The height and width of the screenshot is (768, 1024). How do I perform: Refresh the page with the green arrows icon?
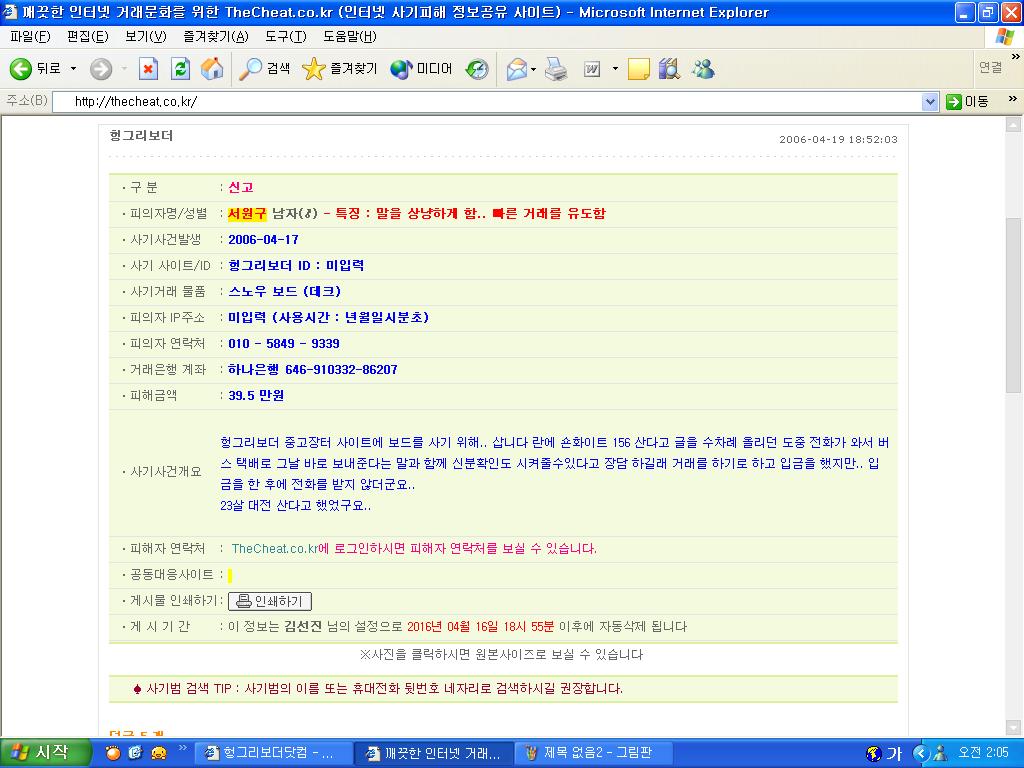point(180,69)
